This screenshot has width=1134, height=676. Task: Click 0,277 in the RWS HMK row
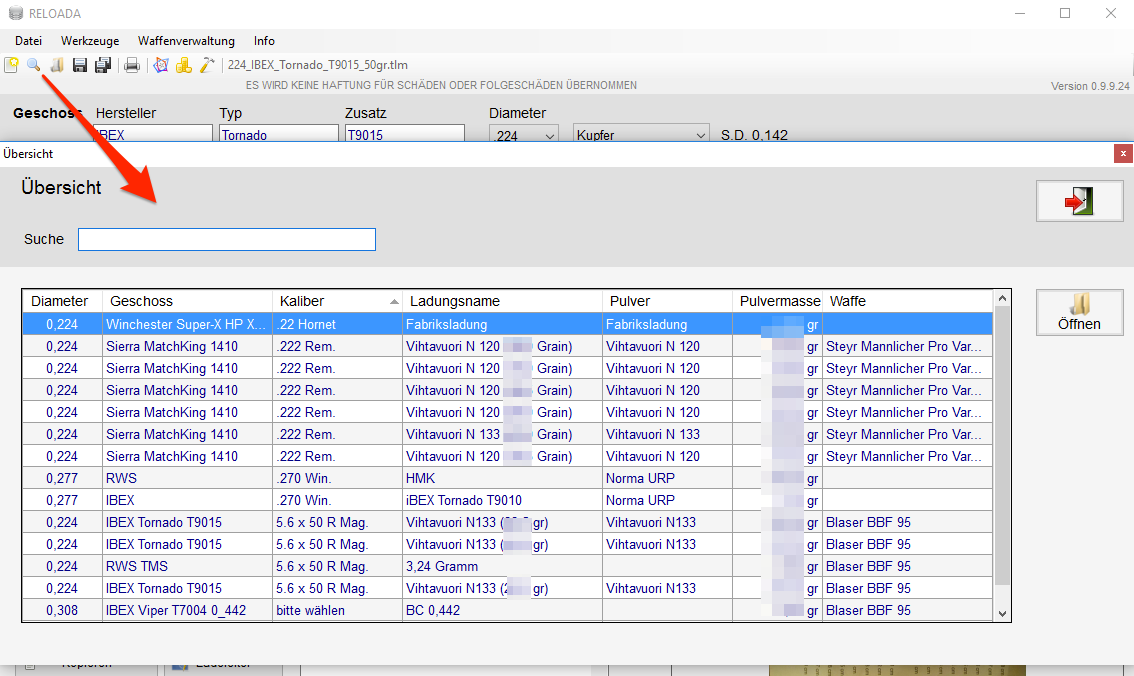coord(62,479)
